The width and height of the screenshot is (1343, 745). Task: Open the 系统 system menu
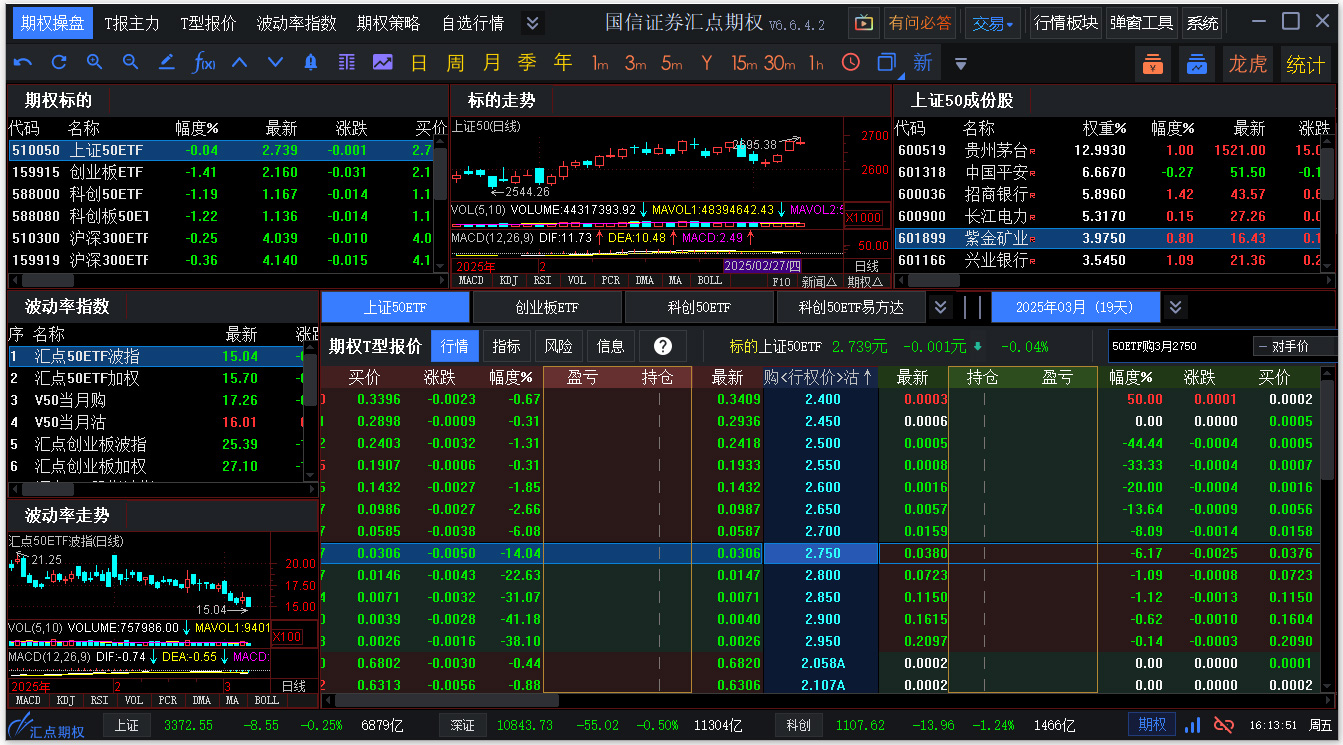click(1202, 23)
